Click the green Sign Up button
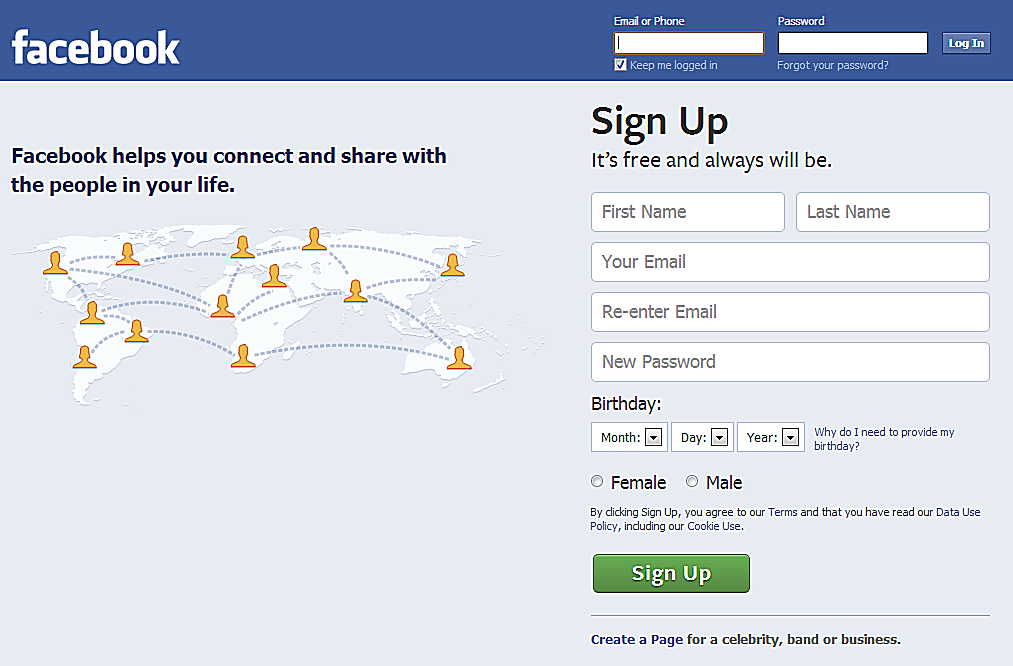 tap(671, 573)
